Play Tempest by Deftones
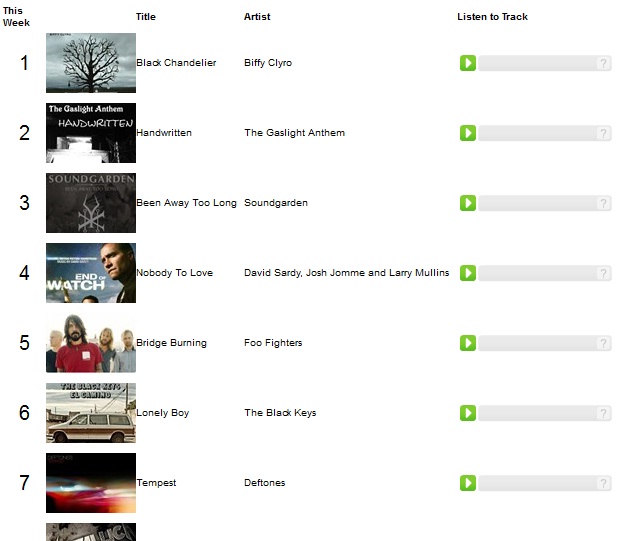Viewport: 617px width, 541px height. [468, 483]
